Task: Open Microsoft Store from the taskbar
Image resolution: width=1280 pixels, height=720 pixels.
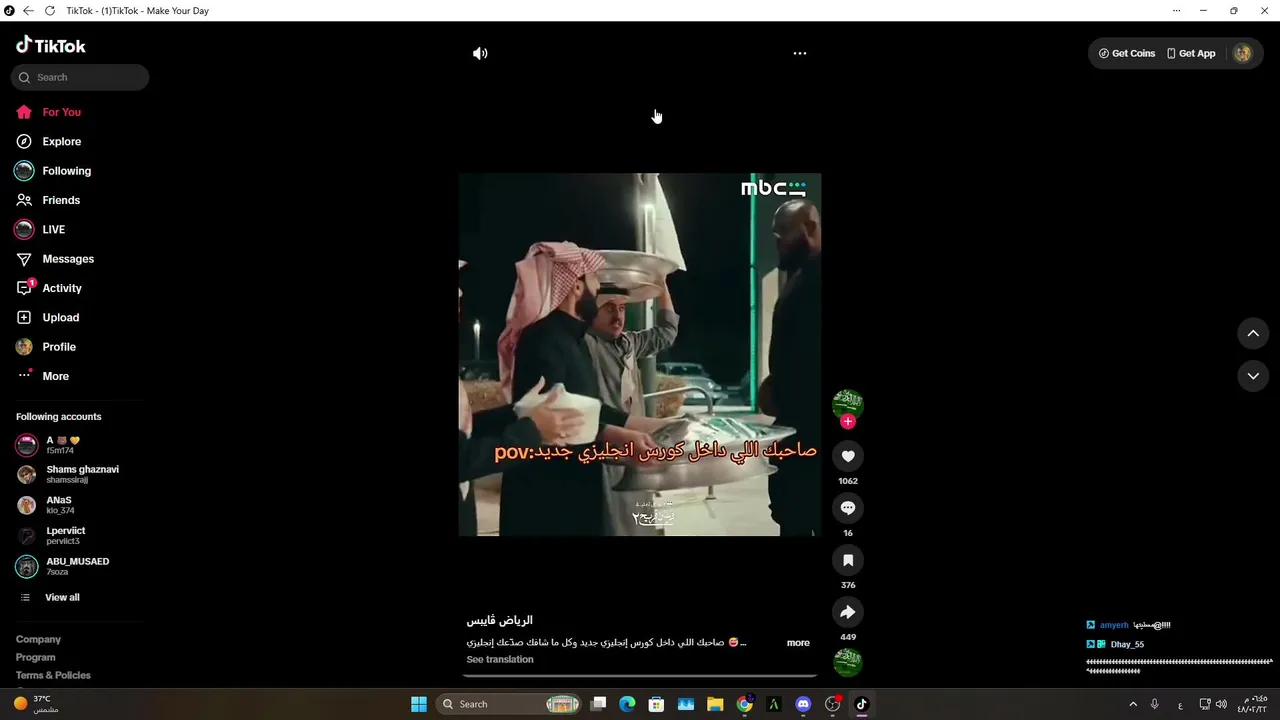Action: click(656, 704)
